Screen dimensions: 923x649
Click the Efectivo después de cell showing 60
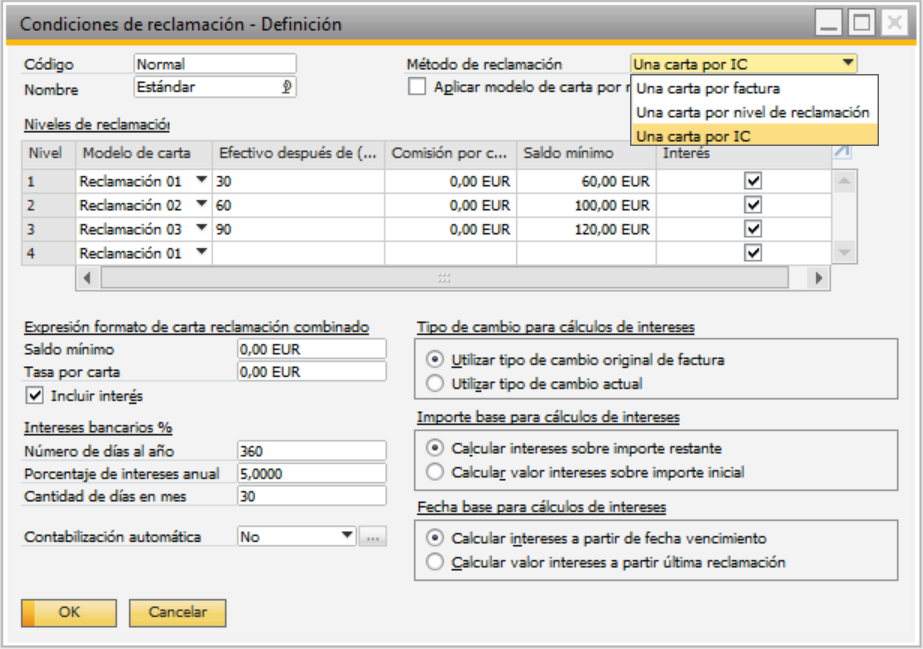pyautogui.click(x=298, y=205)
